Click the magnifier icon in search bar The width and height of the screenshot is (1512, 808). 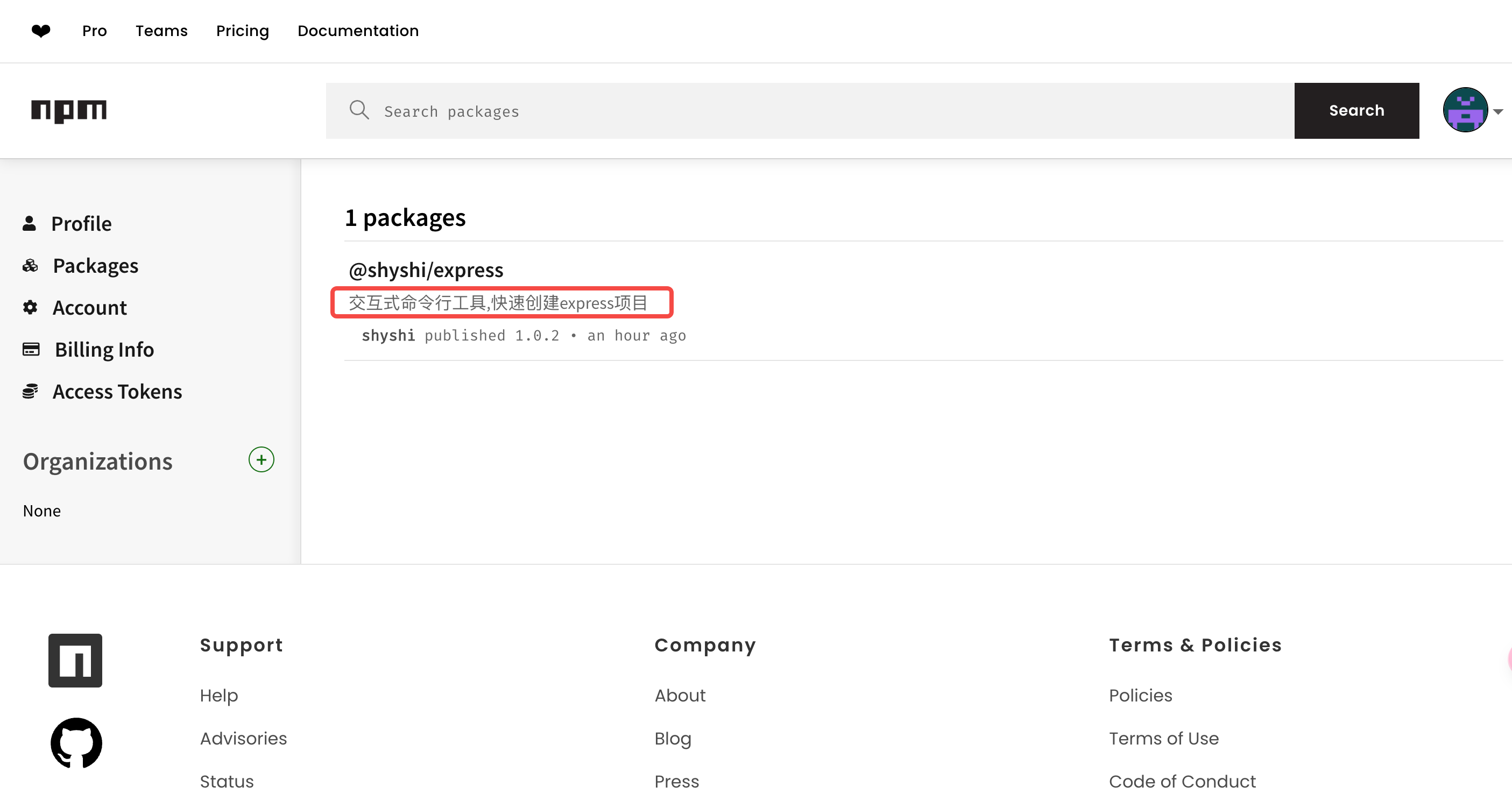tap(359, 110)
